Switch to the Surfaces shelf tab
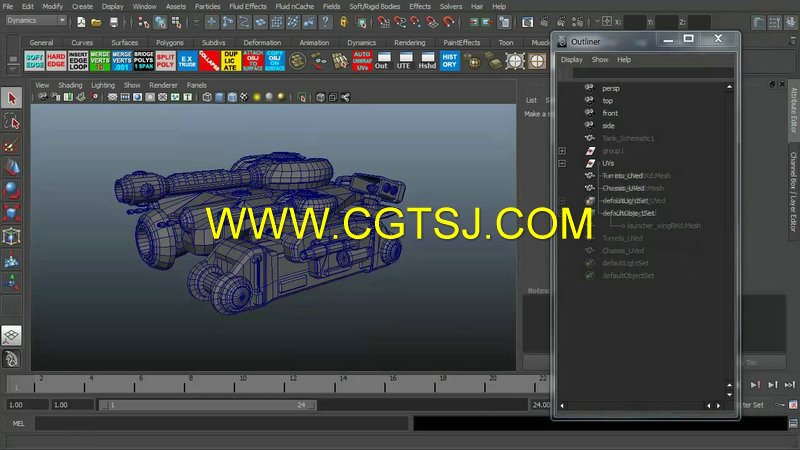The height and width of the screenshot is (450, 800). (x=124, y=43)
